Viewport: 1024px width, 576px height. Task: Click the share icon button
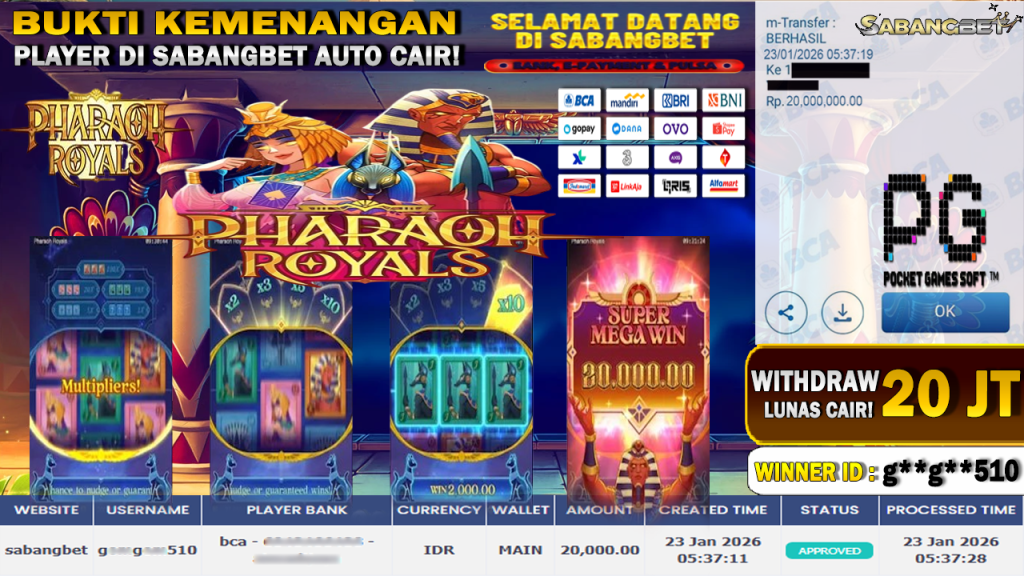click(786, 313)
